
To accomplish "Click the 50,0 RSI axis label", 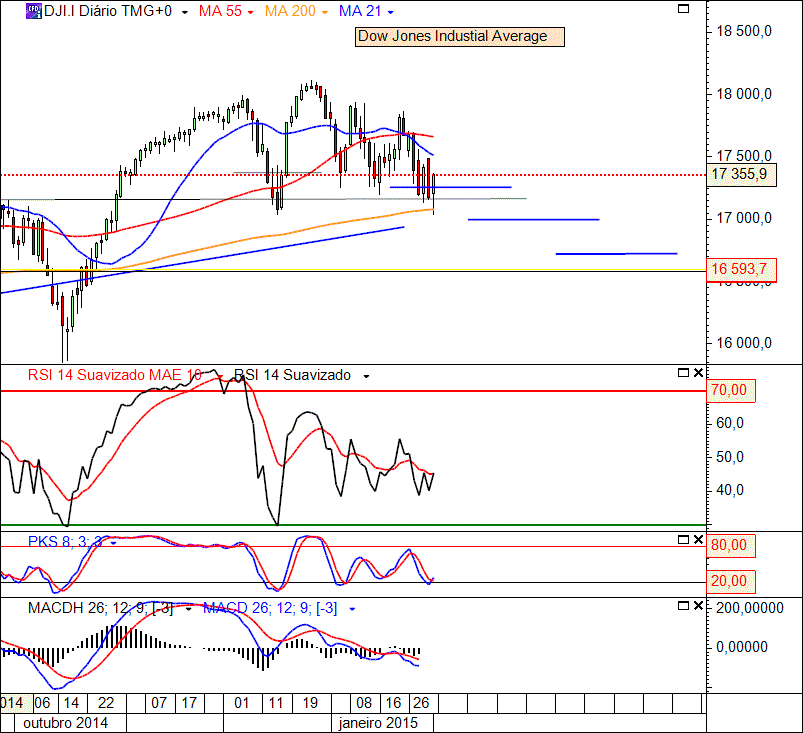I will click(x=729, y=457).
